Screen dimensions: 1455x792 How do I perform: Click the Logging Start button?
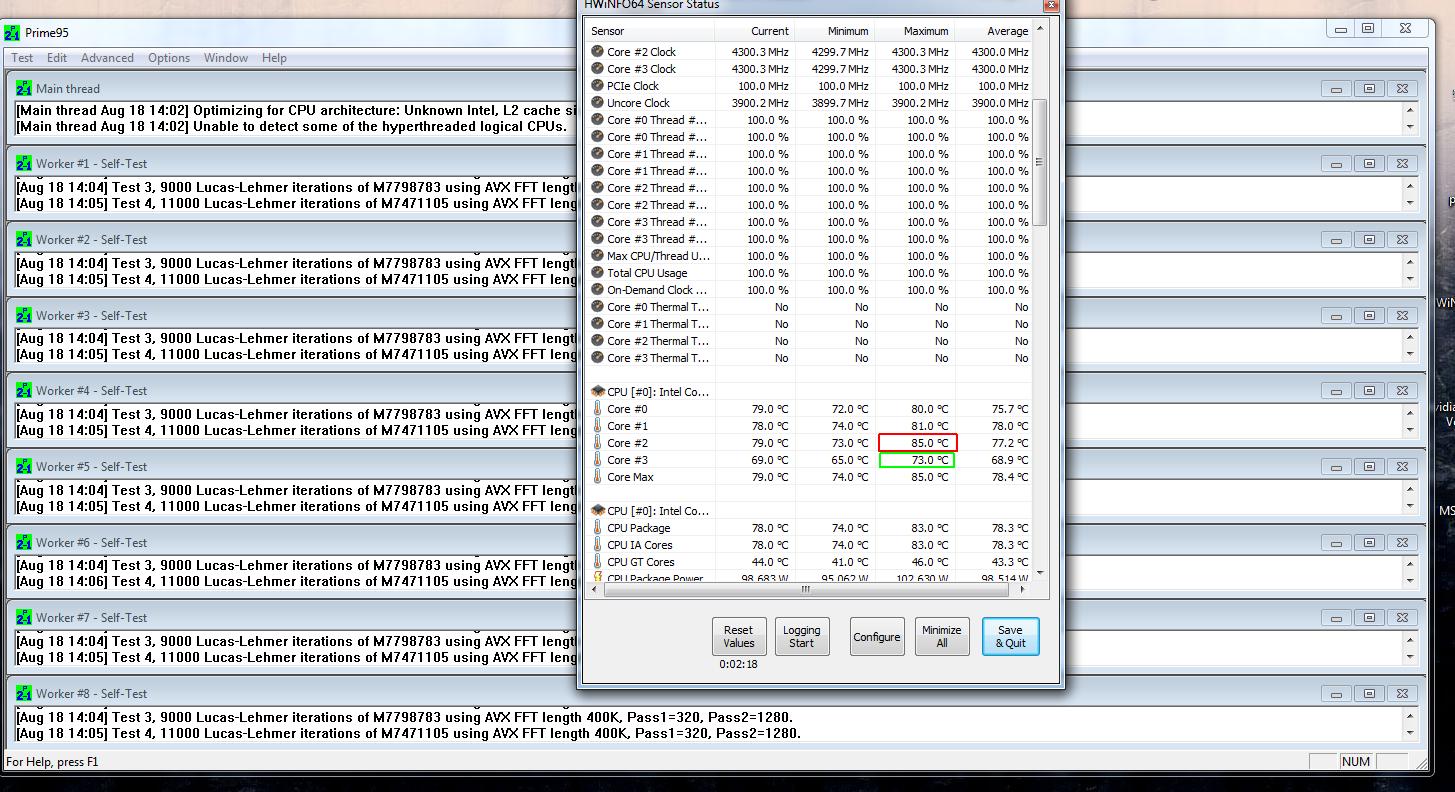[801, 636]
